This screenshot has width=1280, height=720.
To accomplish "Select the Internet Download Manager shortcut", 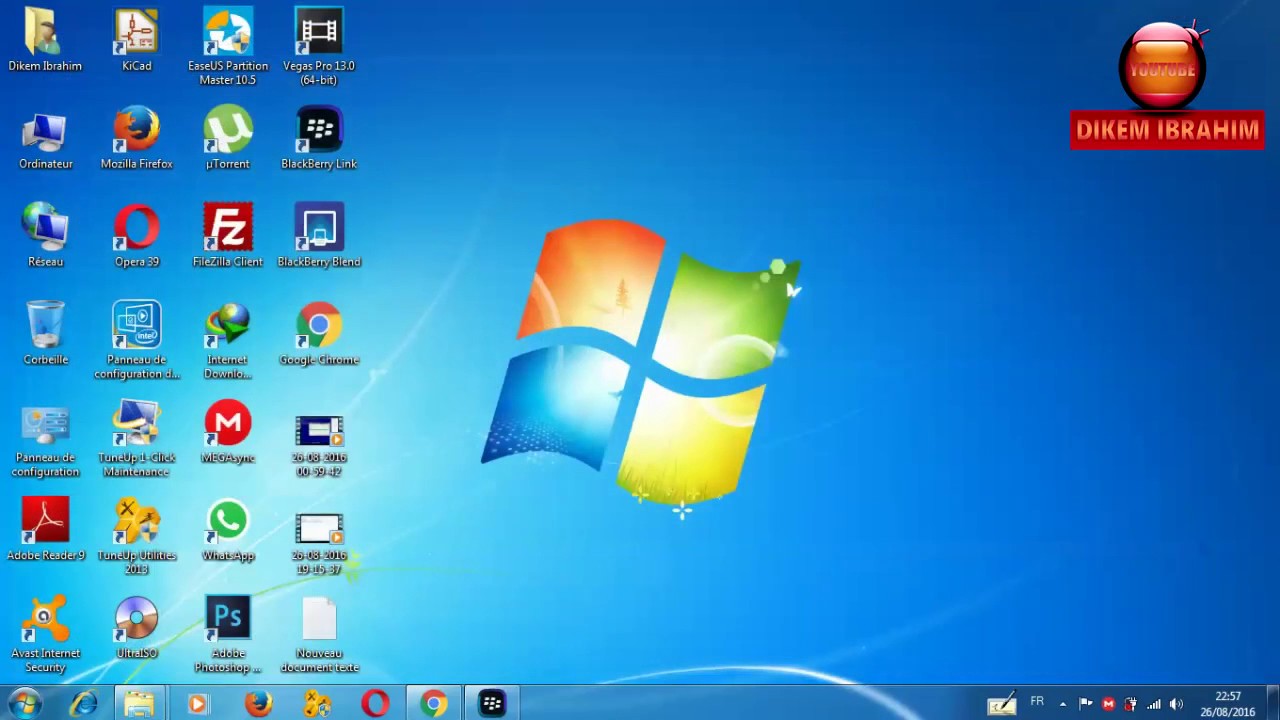I will pos(228,340).
